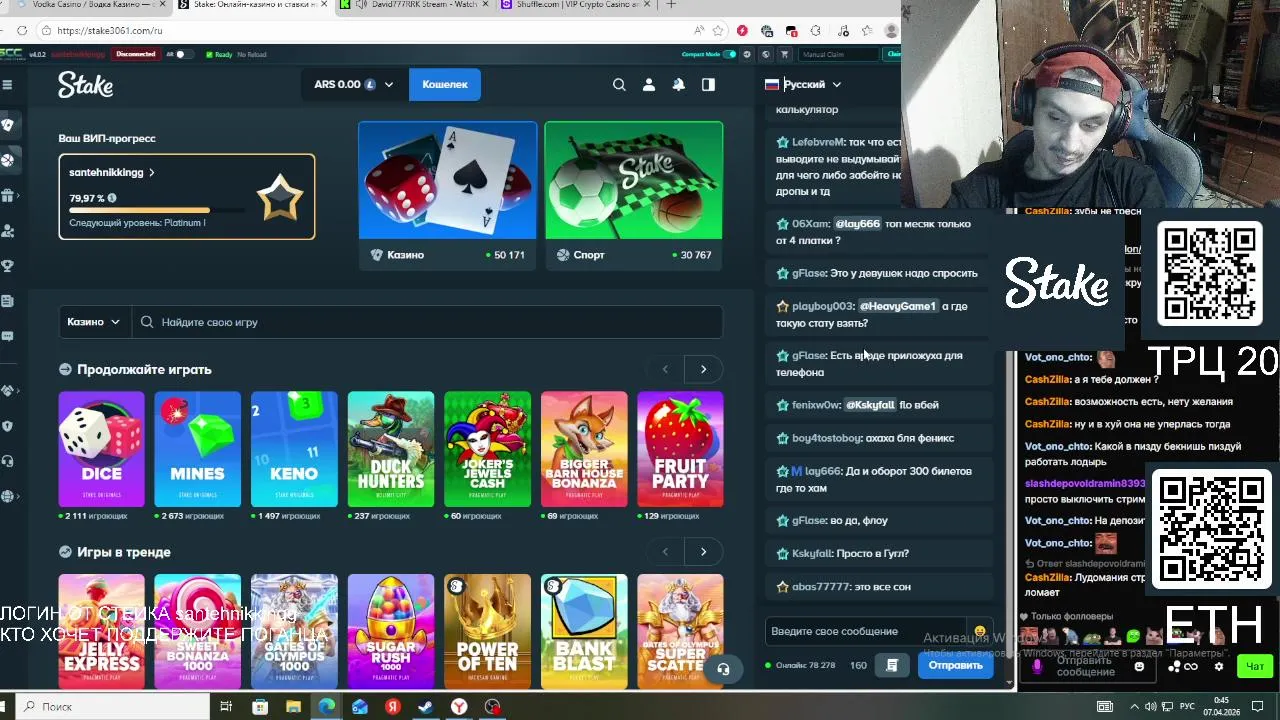Open the Fruit Party game thumbnail
The width and height of the screenshot is (1280, 720).
[680, 449]
